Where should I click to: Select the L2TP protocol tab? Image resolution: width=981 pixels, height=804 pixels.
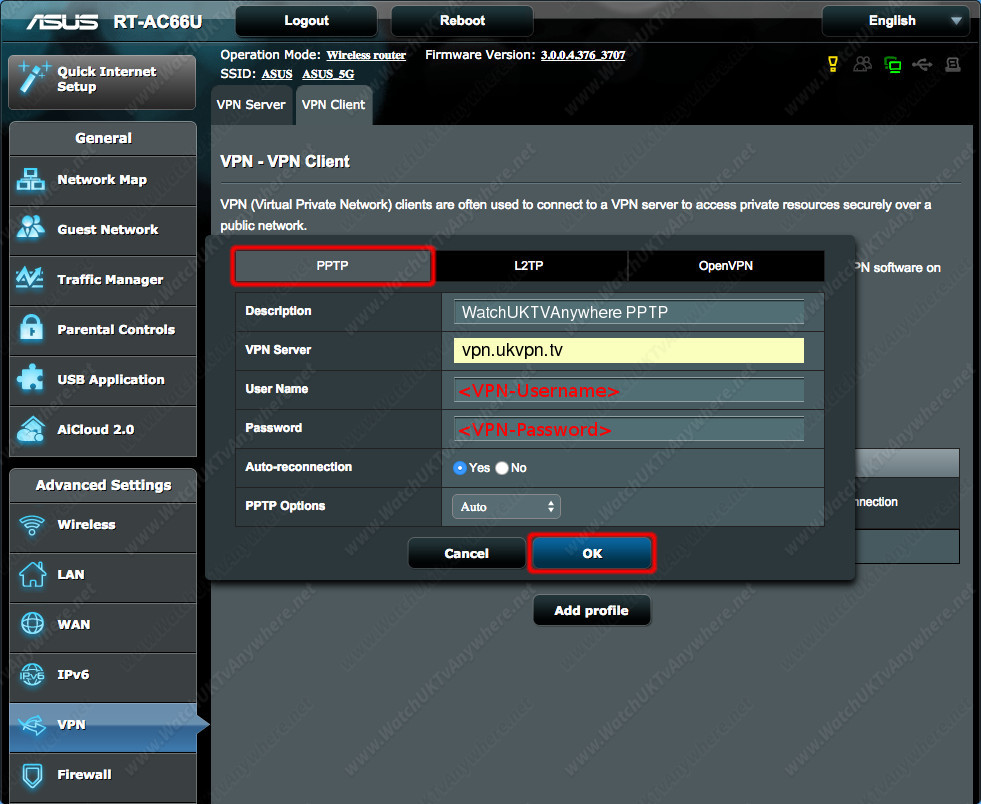click(x=529, y=266)
